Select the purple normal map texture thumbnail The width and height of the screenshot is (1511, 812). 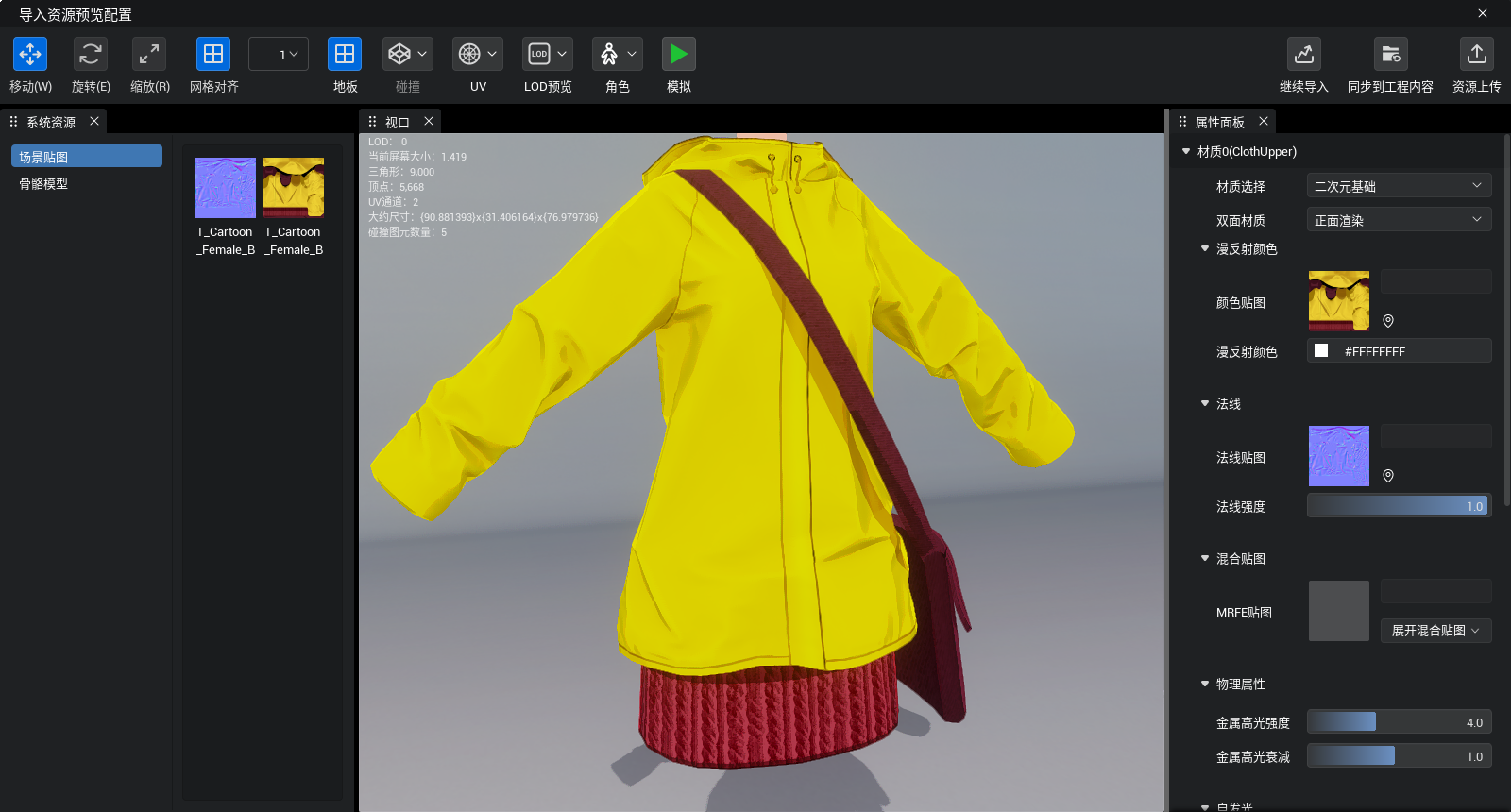[x=226, y=188]
